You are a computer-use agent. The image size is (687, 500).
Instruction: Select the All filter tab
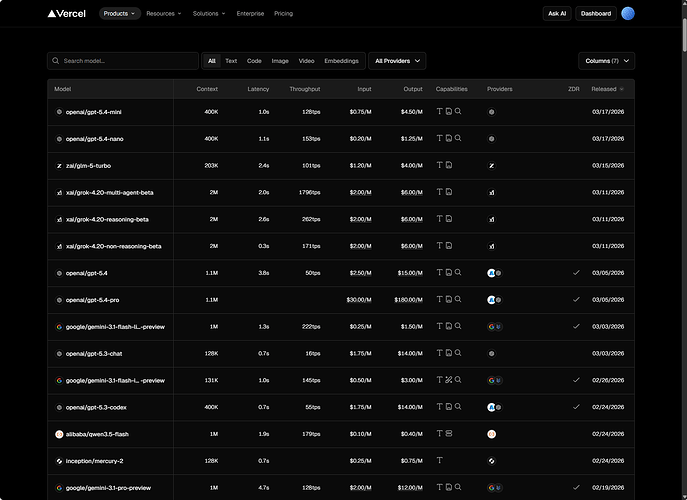[x=212, y=61]
